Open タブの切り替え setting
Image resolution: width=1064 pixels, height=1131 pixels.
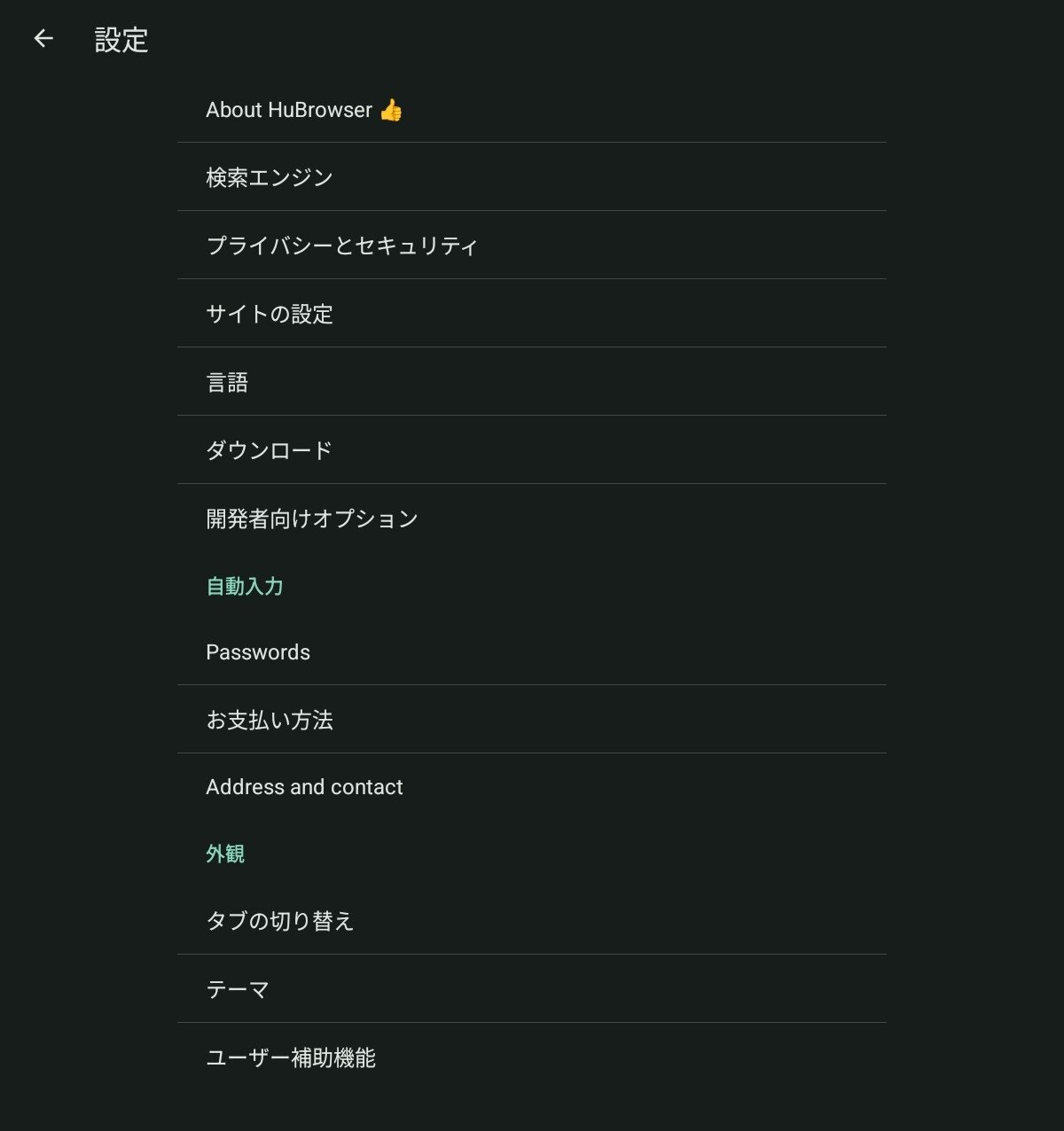(532, 921)
